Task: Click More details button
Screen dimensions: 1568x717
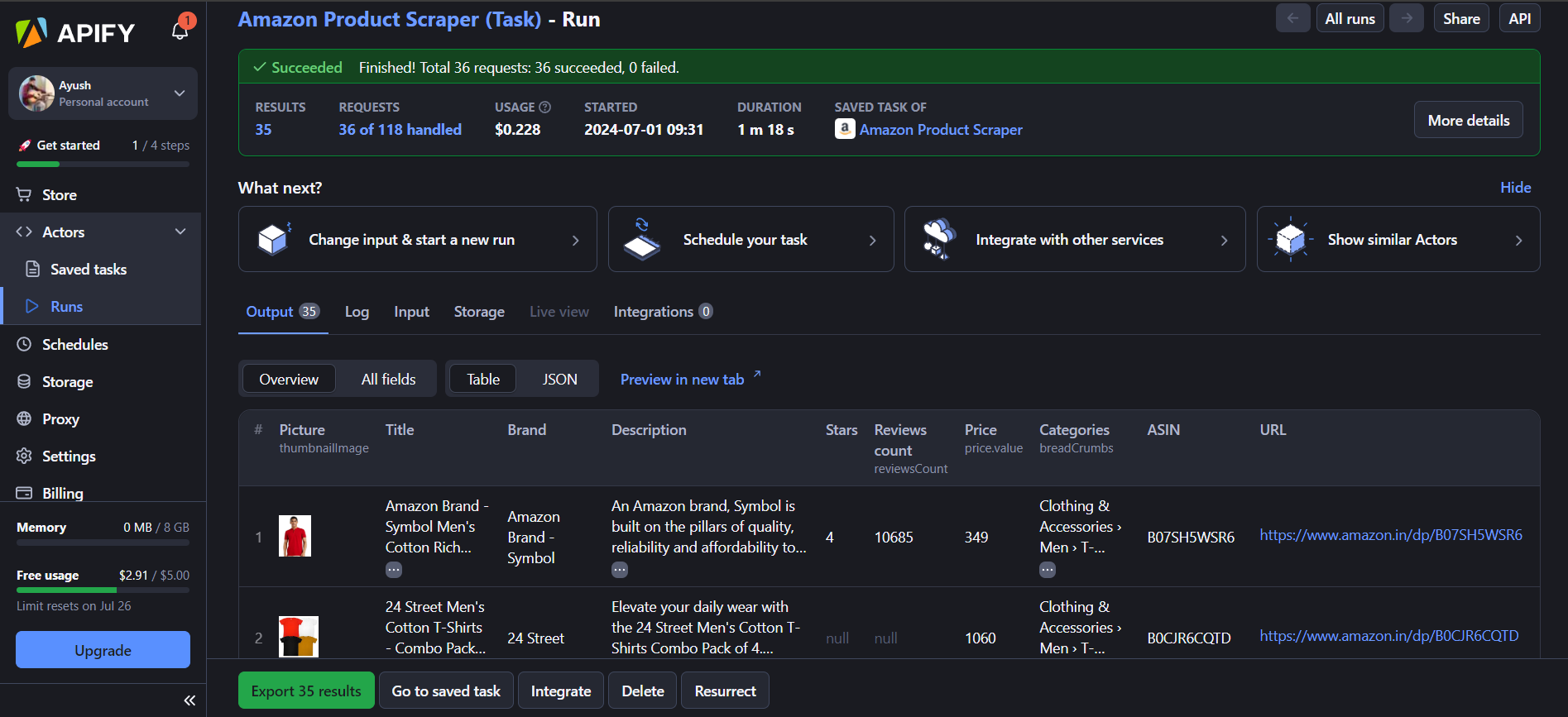Action: pos(1468,120)
